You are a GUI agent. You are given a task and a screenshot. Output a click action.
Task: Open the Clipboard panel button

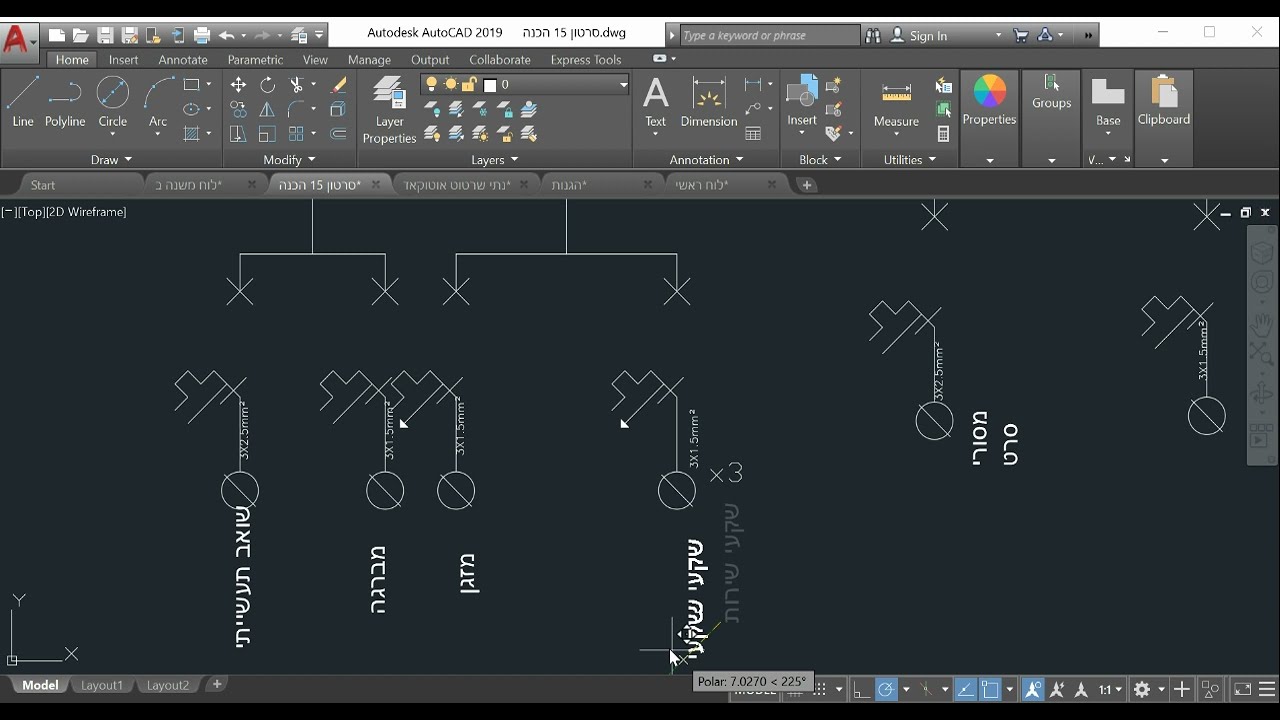[x=1164, y=118]
